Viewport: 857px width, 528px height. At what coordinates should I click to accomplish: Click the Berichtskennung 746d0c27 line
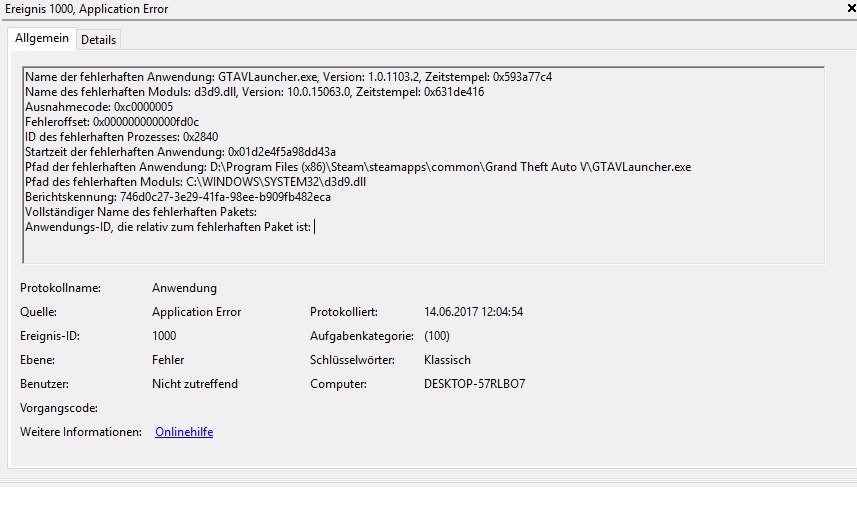tap(178, 197)
